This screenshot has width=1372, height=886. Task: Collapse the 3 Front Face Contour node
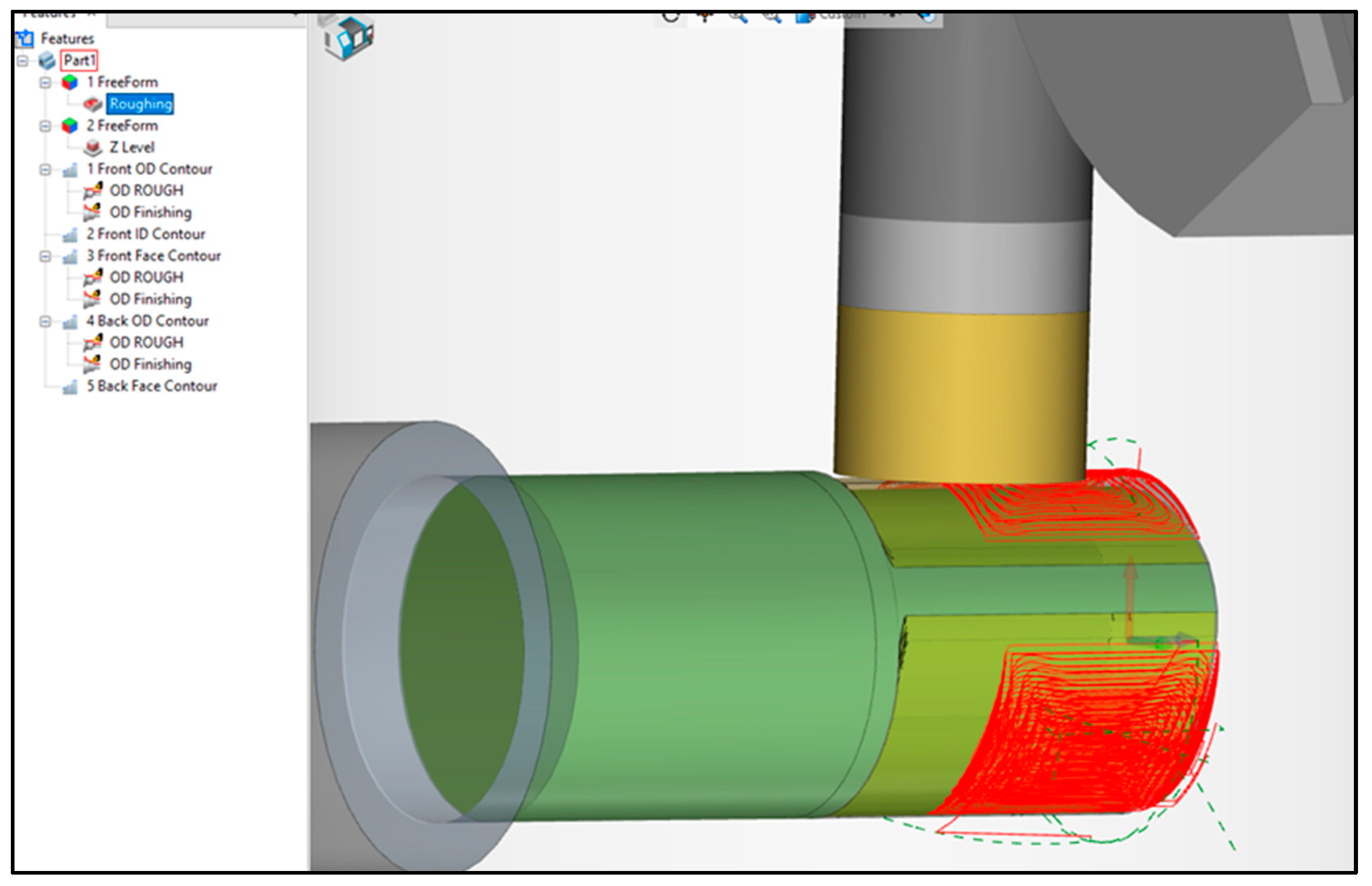pyautogui.click(x=45, y=256)
